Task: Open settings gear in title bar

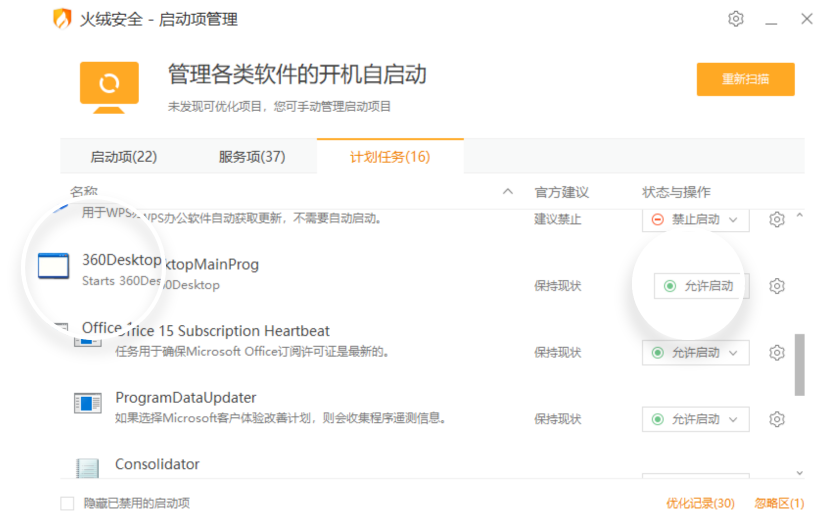Action: [x=736, y=19]
